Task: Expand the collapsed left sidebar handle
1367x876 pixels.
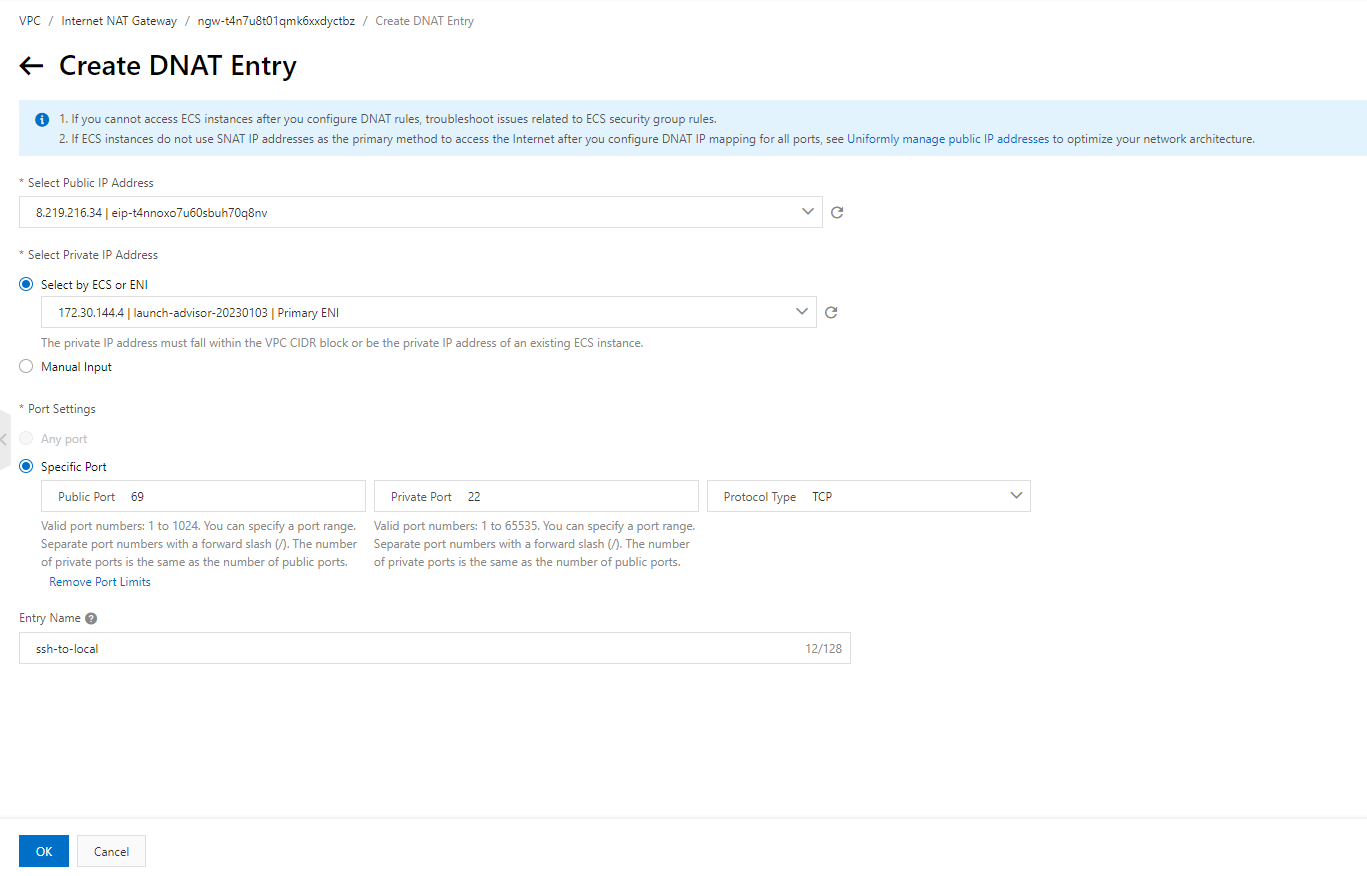Action: (x=4, y=439)
